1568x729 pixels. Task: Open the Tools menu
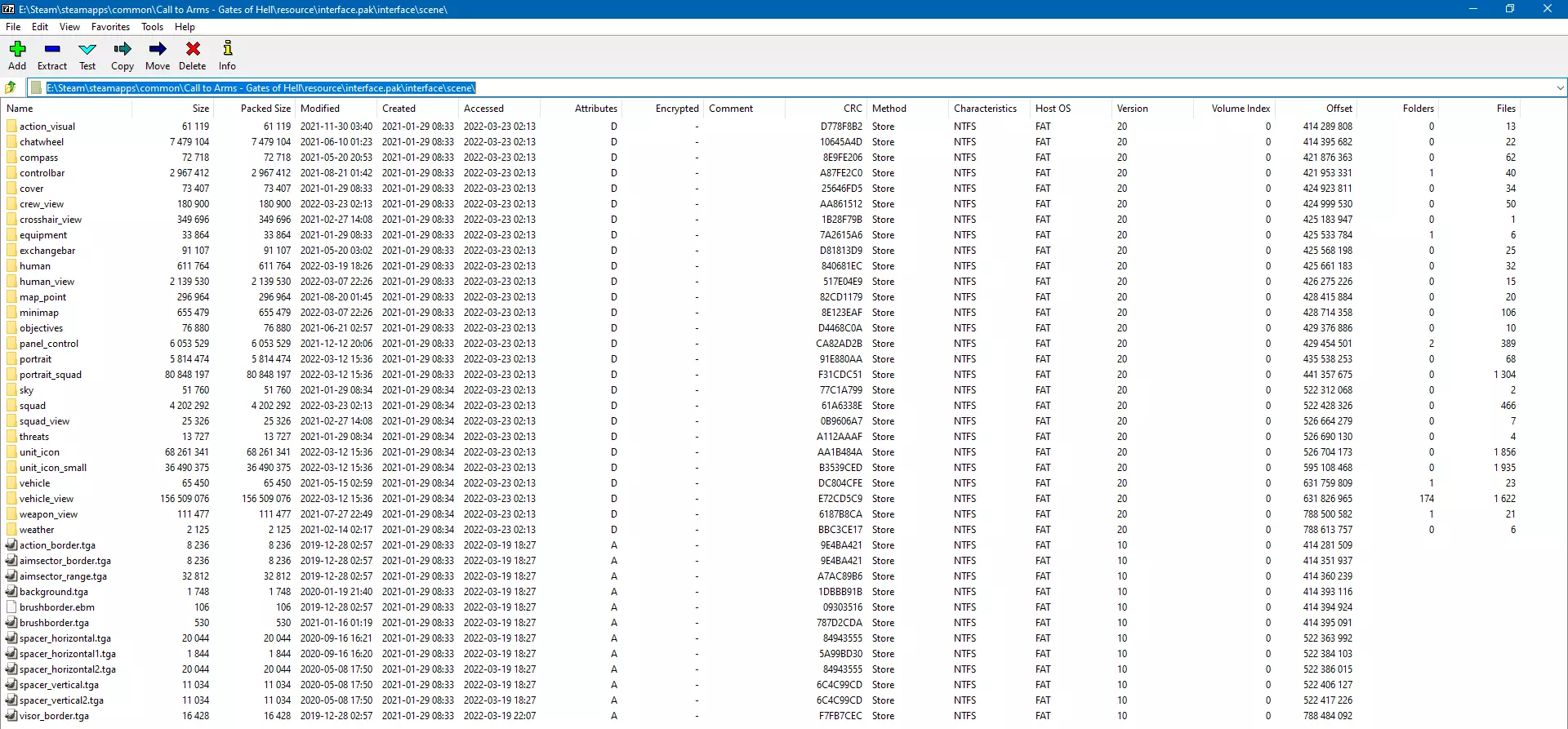(152, 27)
